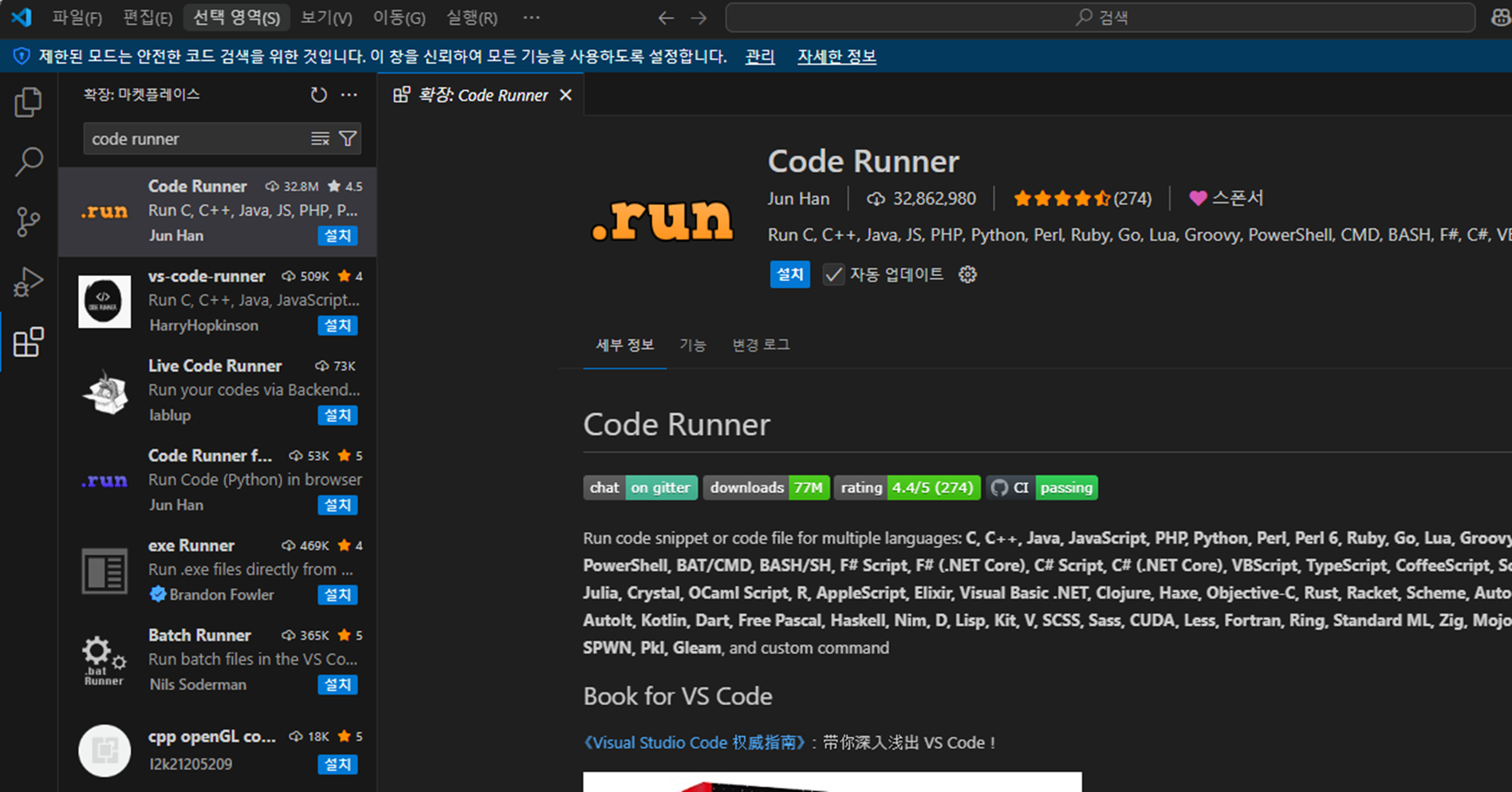Open the 실행(R) menu
This screenshot has width=1512, height=792.
[x=472, y=18]
